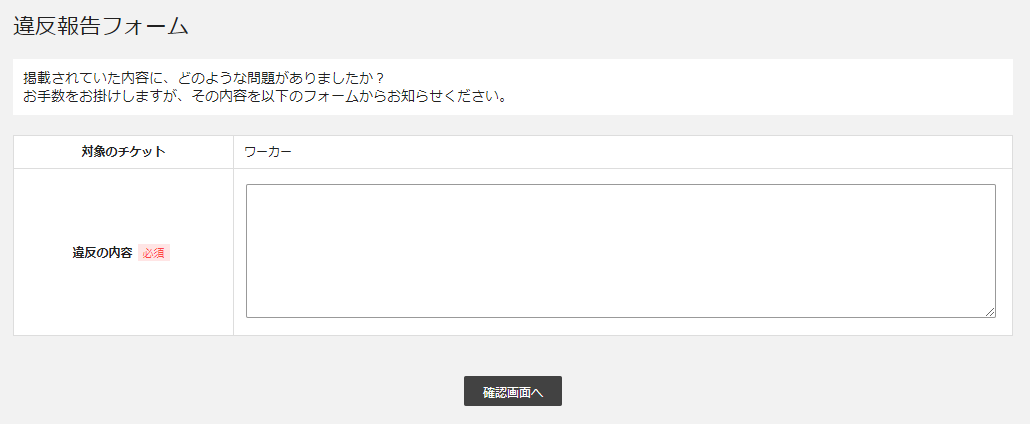Click the bottom edge of the violation textarea
This screenshot has height=424, width=1030.
(621, 317)
